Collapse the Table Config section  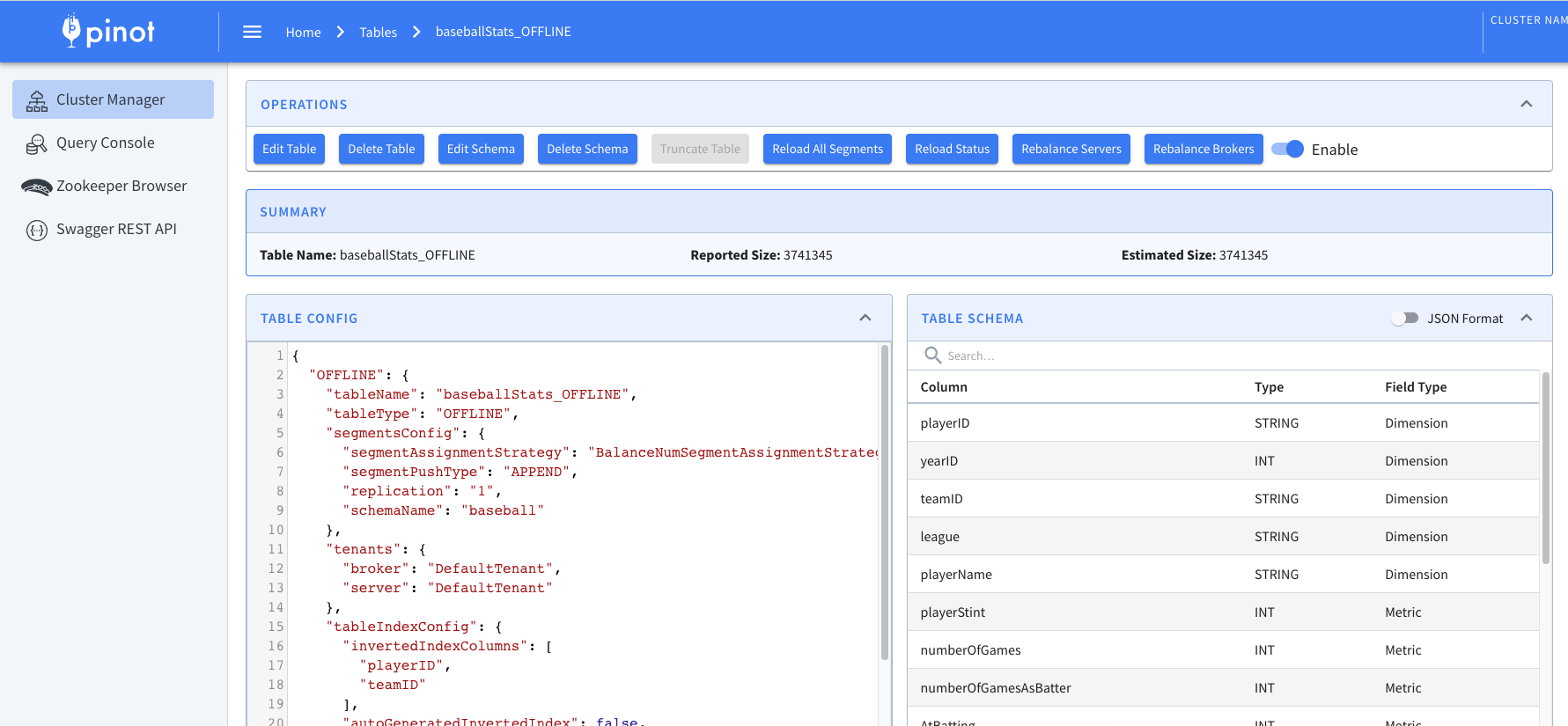tap(865, 318)
